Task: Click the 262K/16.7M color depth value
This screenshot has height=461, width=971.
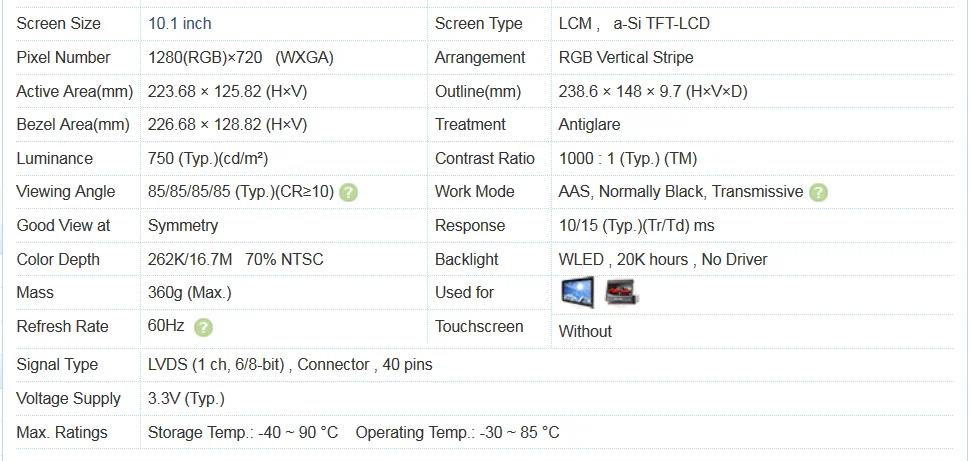Action: (190, 260)
